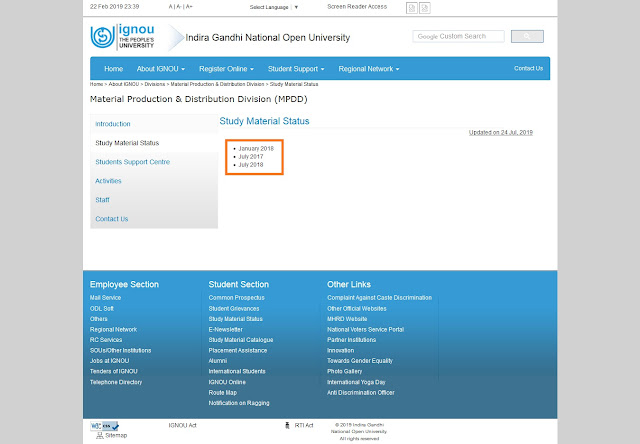Open the January 2018 study material link
The height and width of the screenshot is (444, 640).
(256, 149)
